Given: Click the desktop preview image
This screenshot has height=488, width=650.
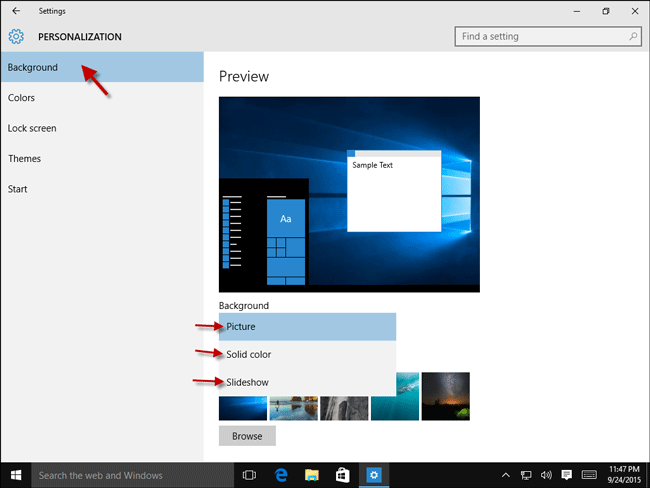Looking at the screenshot, I should (349, 194).
